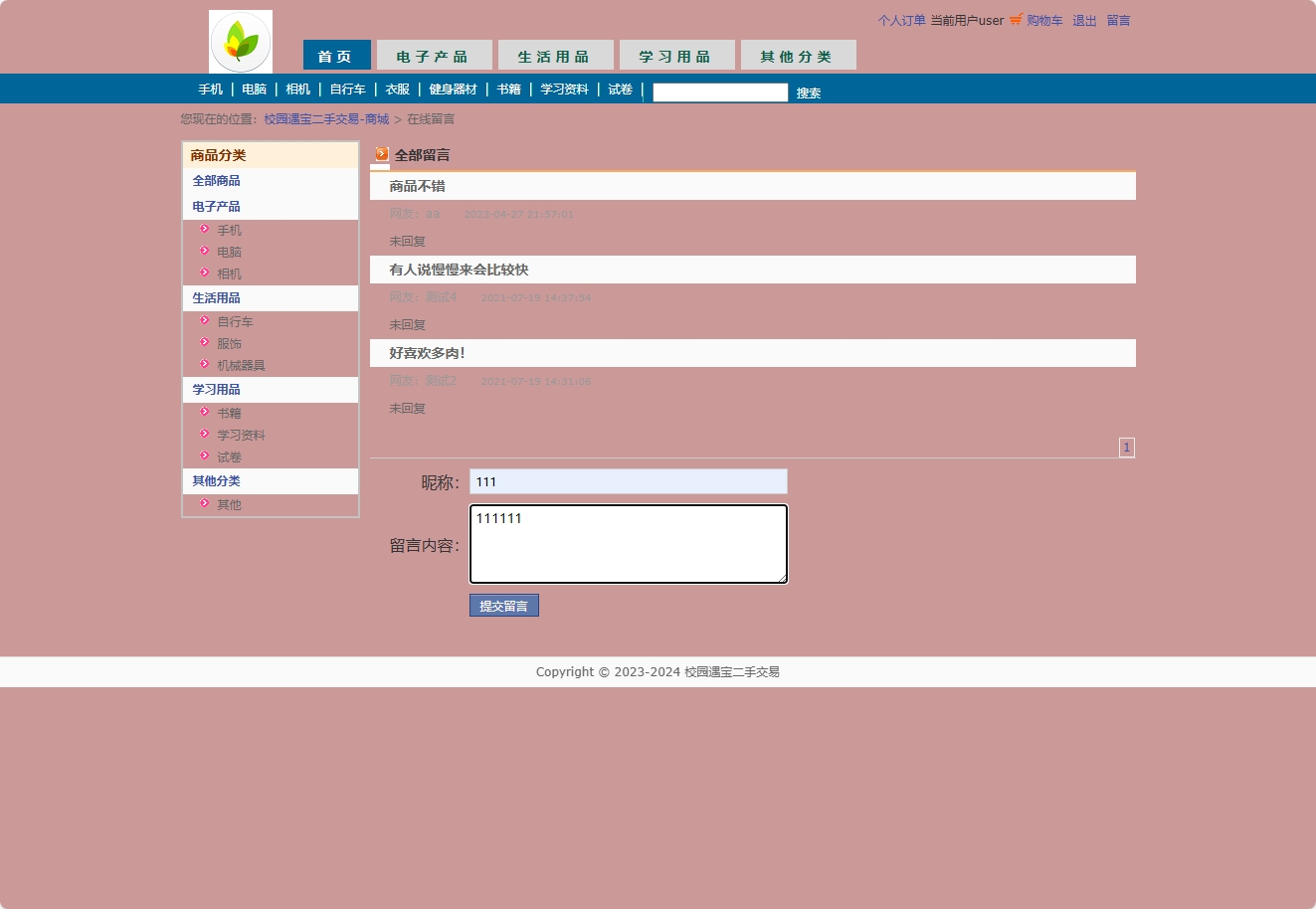Open 校园遇宝二手交易-商城 breadcrumb link
This screenshot has height=909, width=1316.
pyautogui.click(x=326, y=119)
